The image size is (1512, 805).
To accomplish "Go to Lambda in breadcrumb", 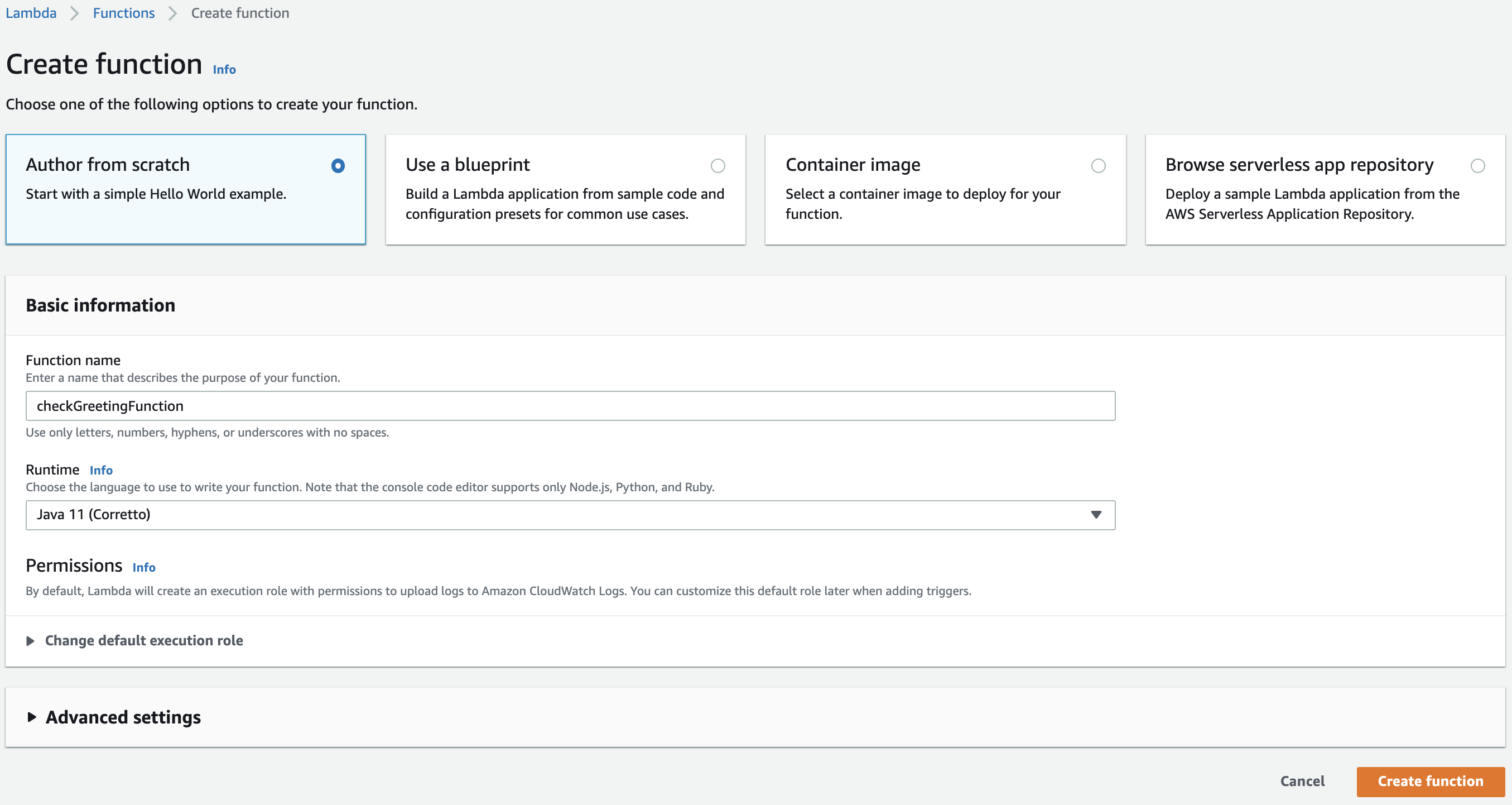I will pyautogui.click(x=31, y=13).
